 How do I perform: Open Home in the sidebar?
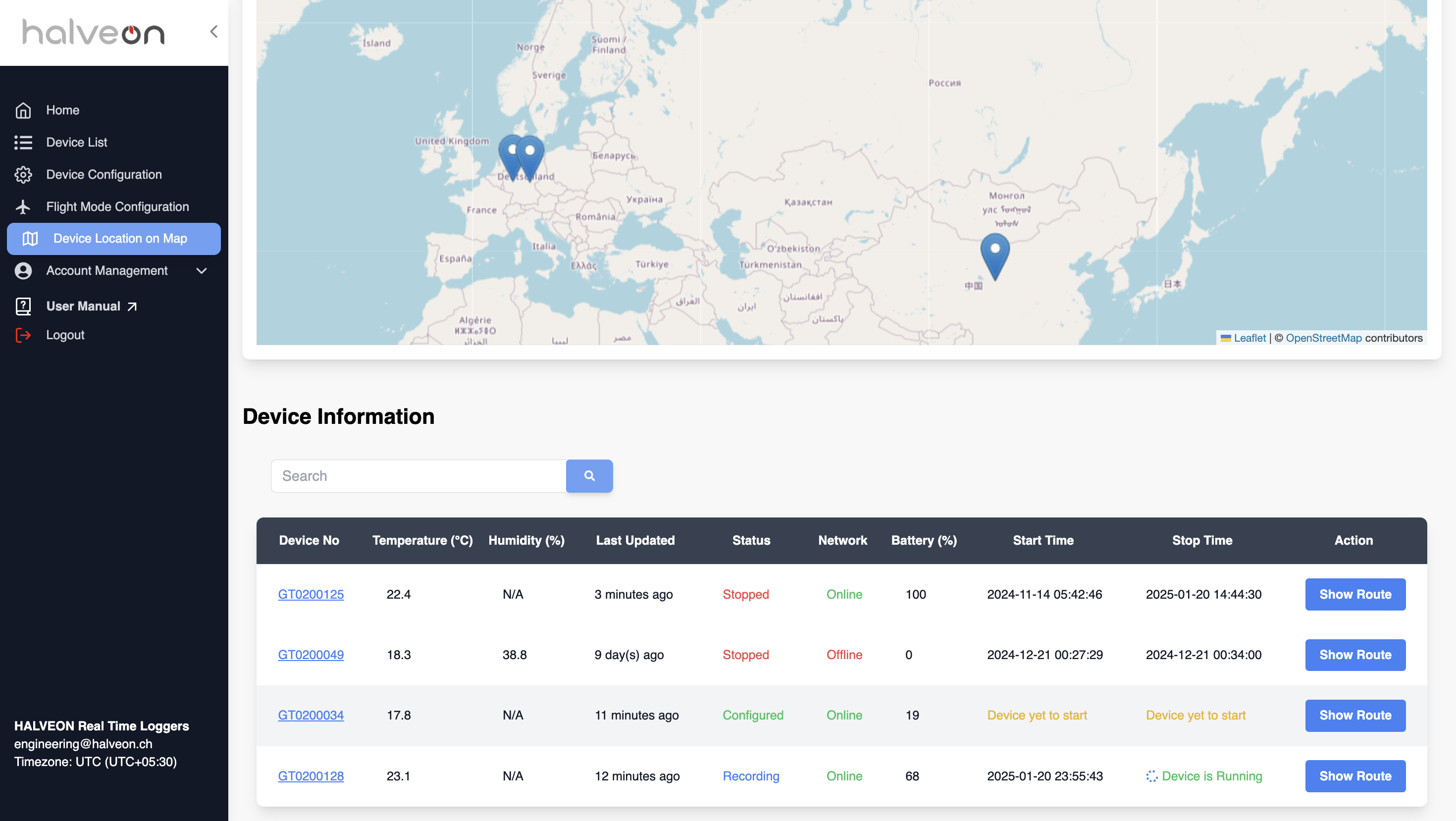[x=63, y=110]
